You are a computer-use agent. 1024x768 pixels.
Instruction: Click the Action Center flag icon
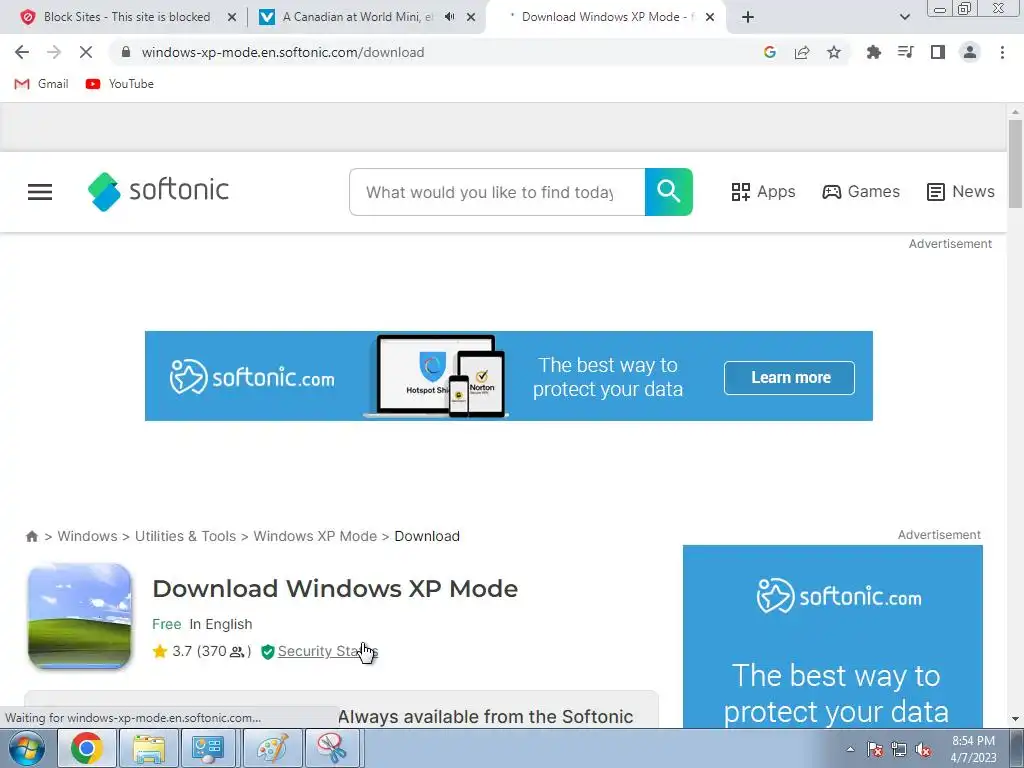pyautogui.click(x=875, y=749)
